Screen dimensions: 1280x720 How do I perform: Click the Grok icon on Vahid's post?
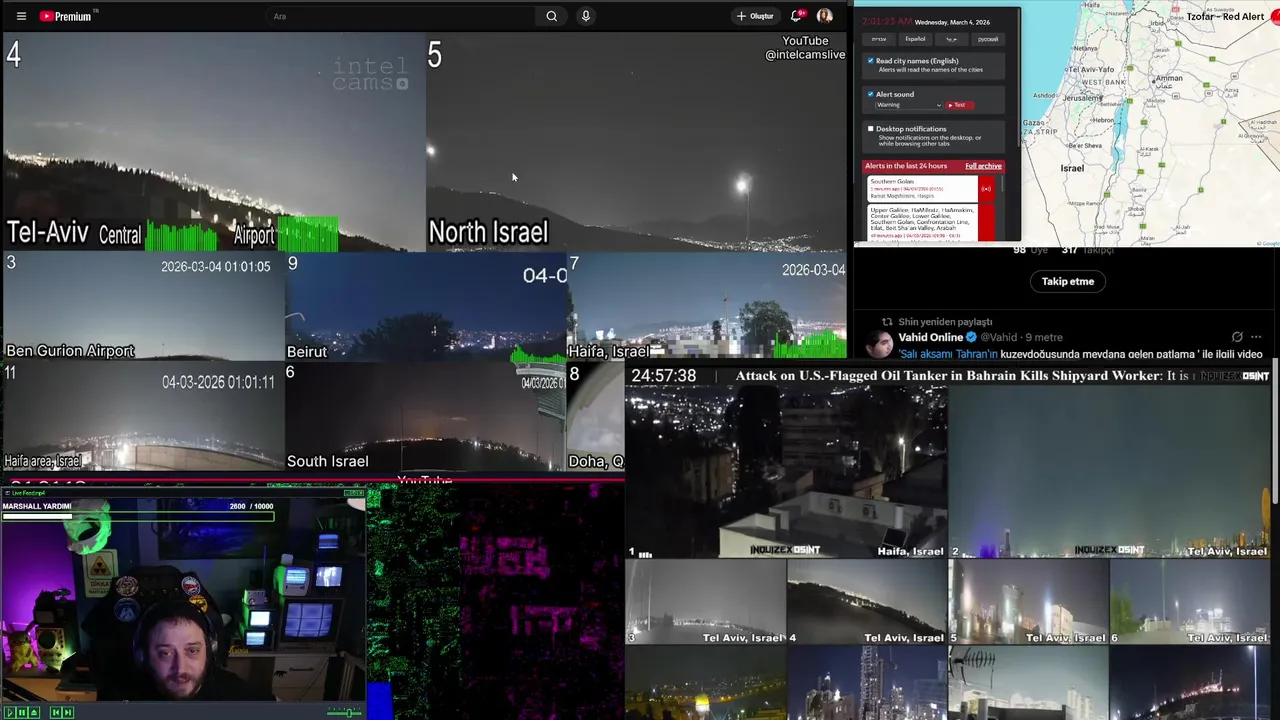coord(1237,337)
